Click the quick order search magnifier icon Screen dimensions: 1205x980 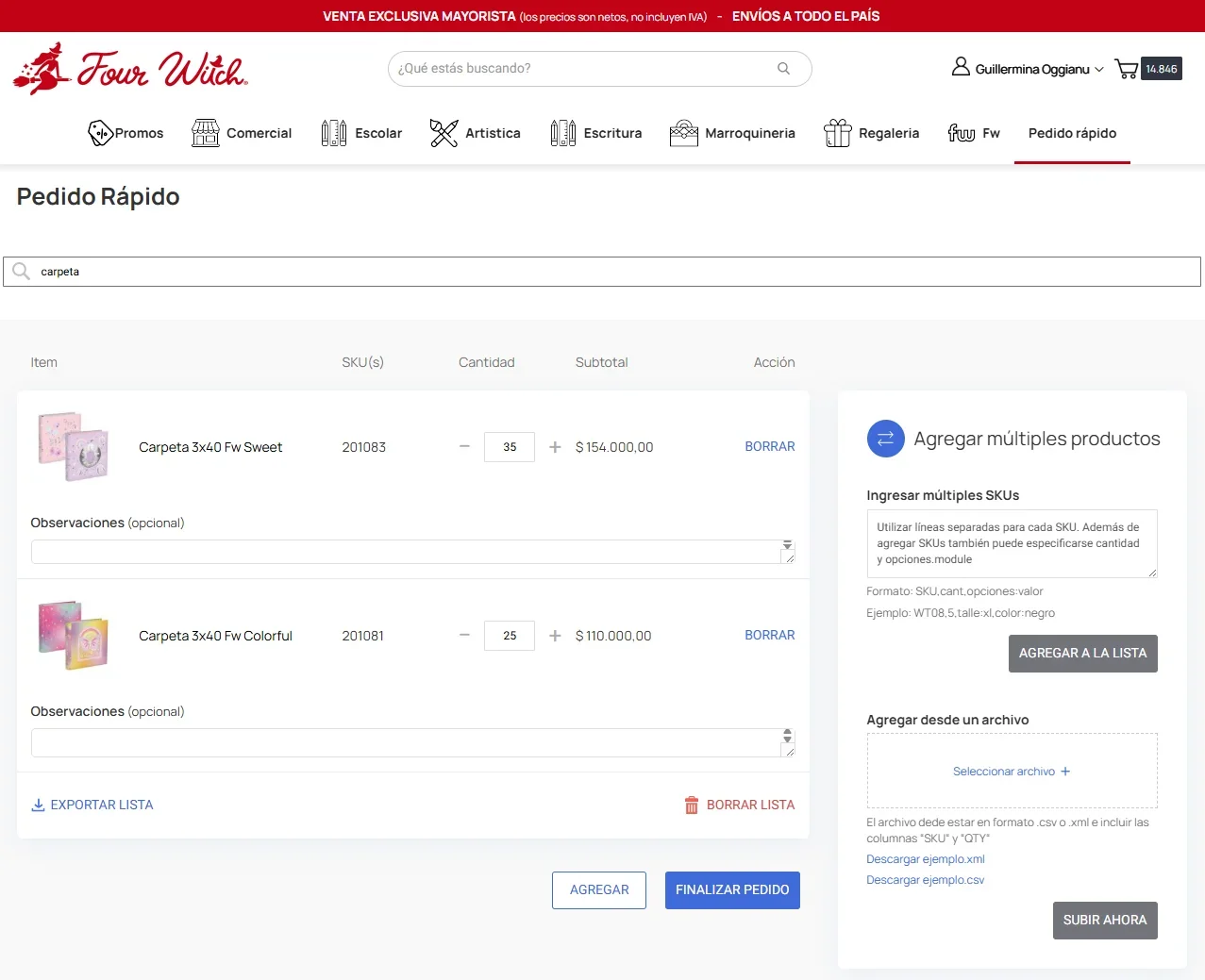click(x=21, y=272)
